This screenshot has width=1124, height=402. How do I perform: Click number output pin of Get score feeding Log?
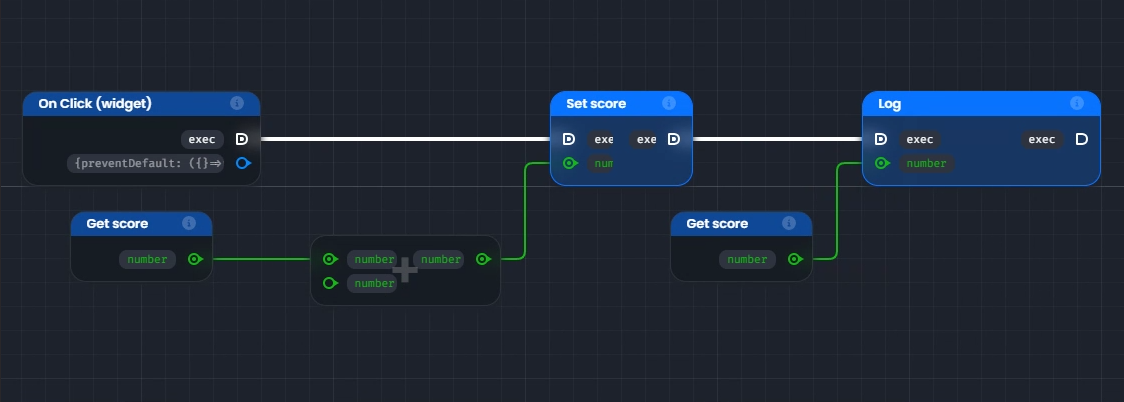click(795, 259)
